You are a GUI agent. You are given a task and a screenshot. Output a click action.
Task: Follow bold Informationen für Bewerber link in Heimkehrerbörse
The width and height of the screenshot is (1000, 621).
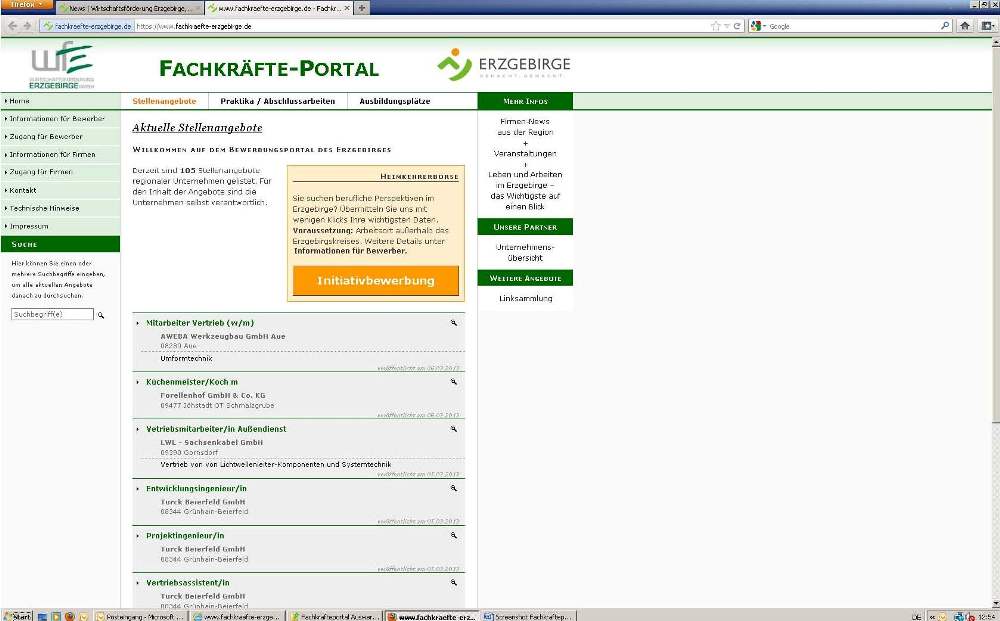coord(350,251)
